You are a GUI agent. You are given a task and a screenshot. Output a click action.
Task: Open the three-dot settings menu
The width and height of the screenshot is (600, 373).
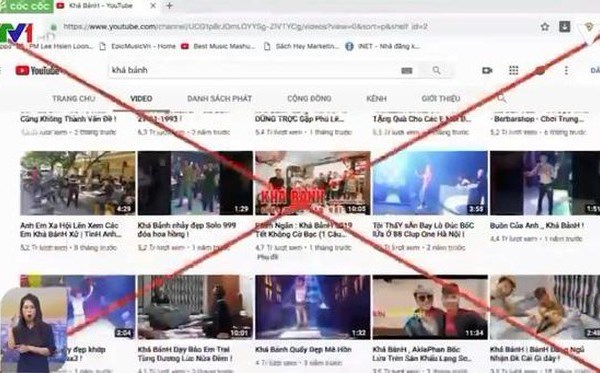pyautogui.click(x=566, y=70)
